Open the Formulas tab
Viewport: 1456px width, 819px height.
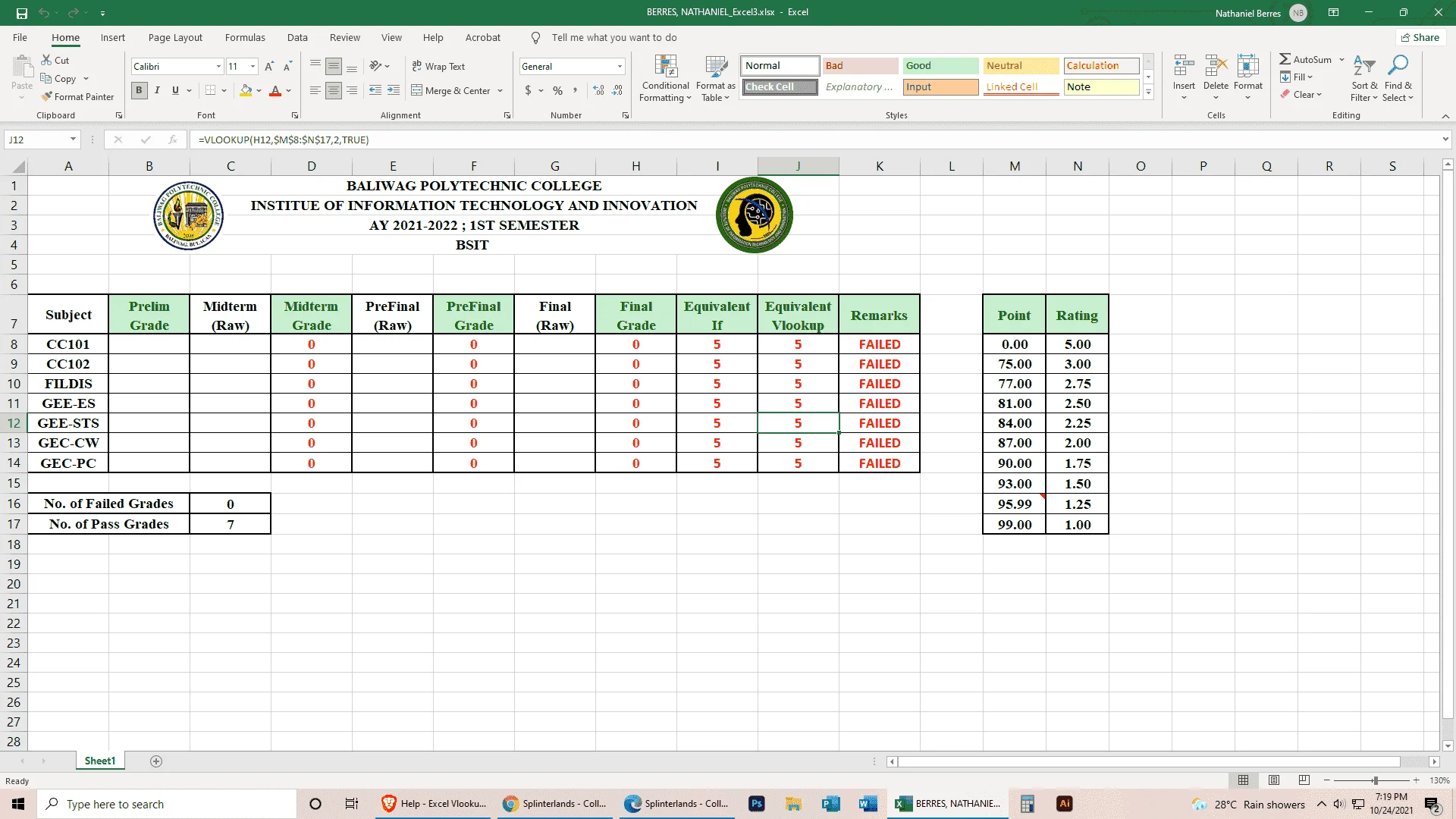(245, 38)
